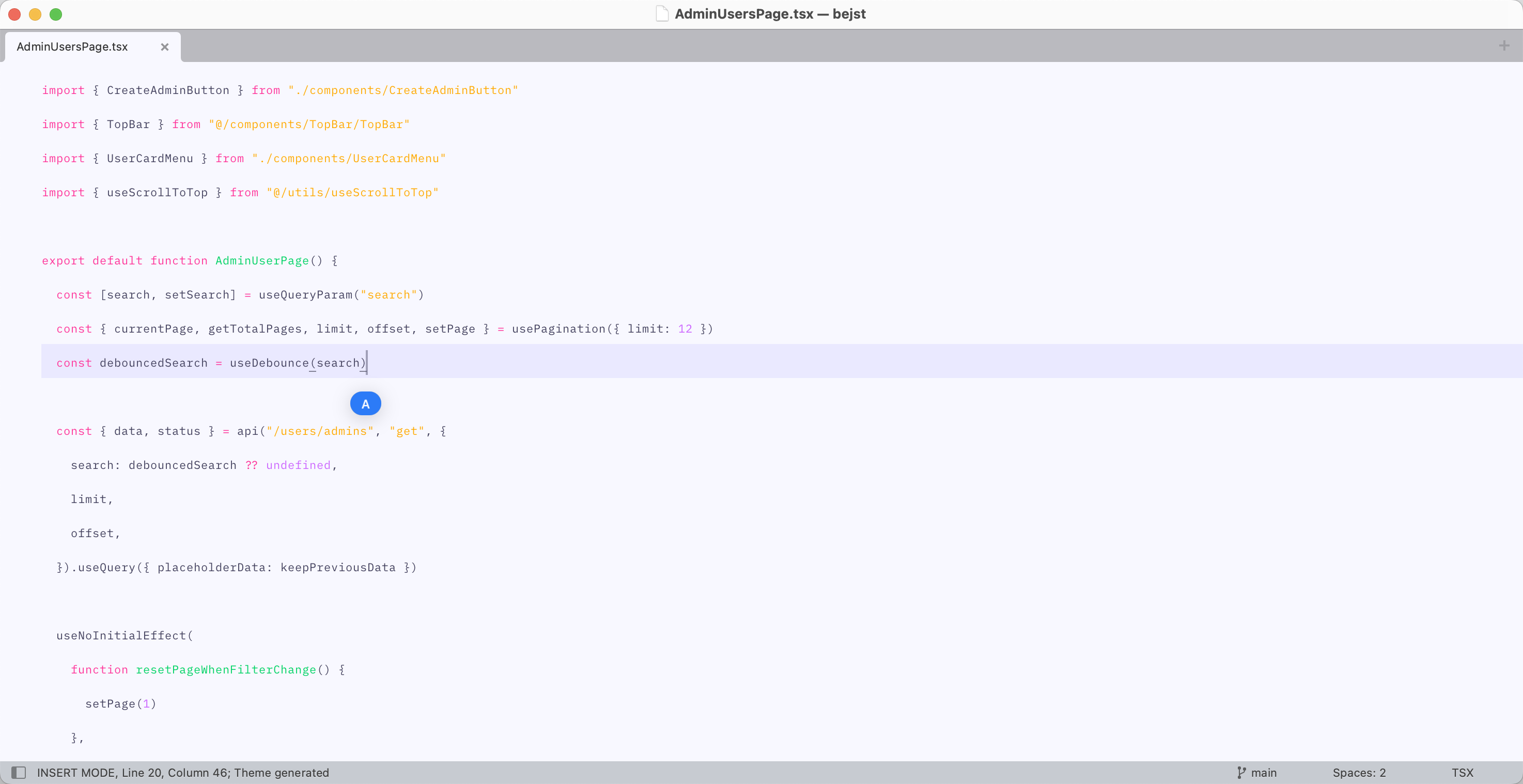Viewport: 1523px width, 784px height.
Task: Close the AdminUsersPage.tsx tab
Action: tap(165, 46)
